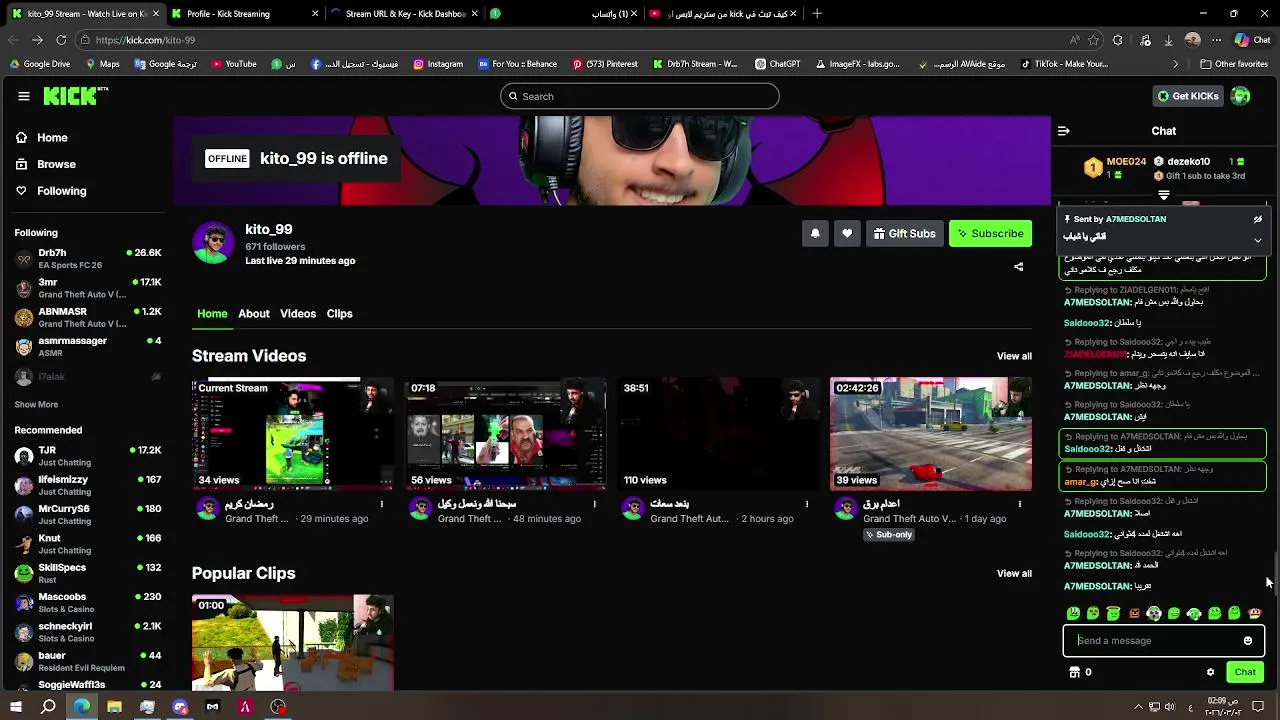Open options menu of 29 minutes ago video

pos(381,504)
